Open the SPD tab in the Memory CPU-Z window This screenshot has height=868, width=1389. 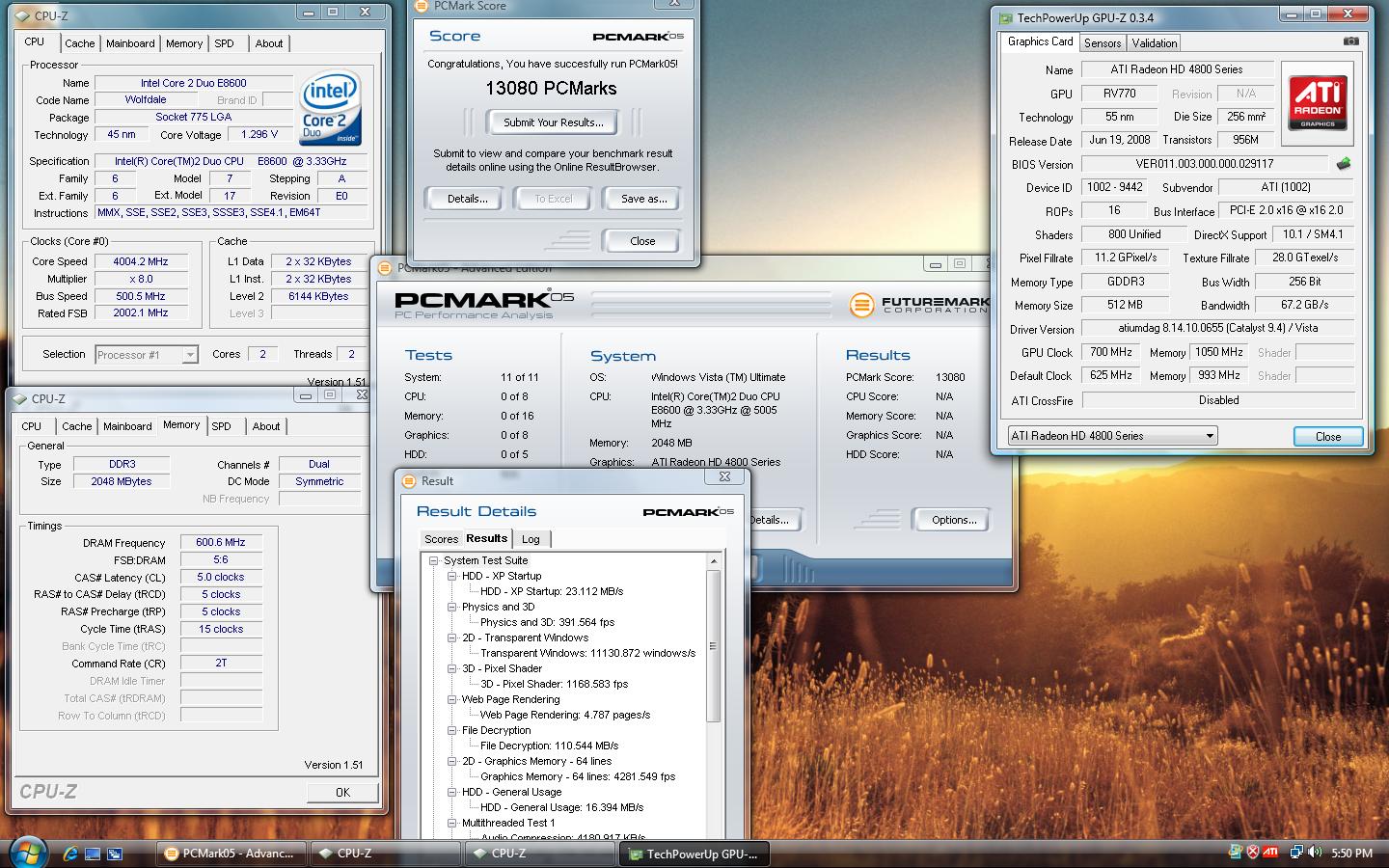[221, 426]
